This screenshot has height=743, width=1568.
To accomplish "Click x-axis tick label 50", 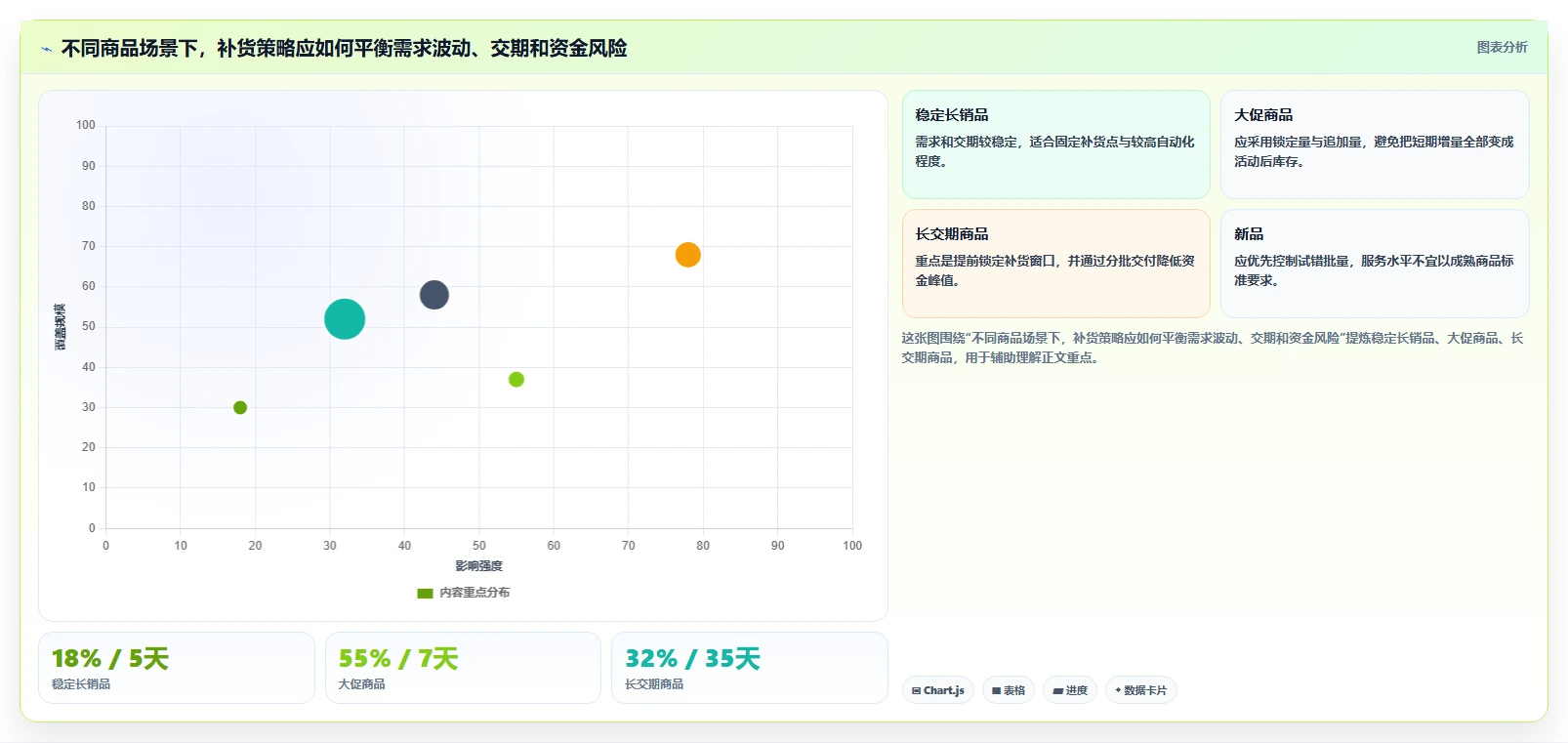I will pyautogui.click(x=479, y=546).
